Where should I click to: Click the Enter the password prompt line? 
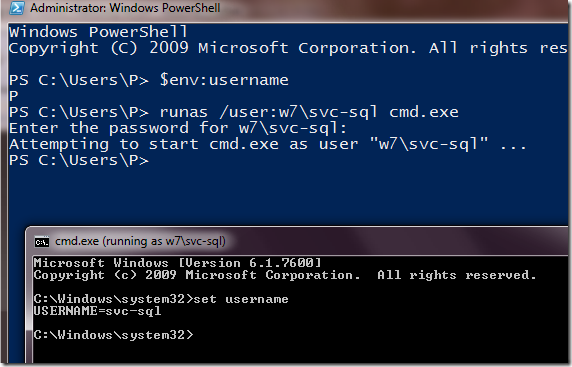click(178, 128)
